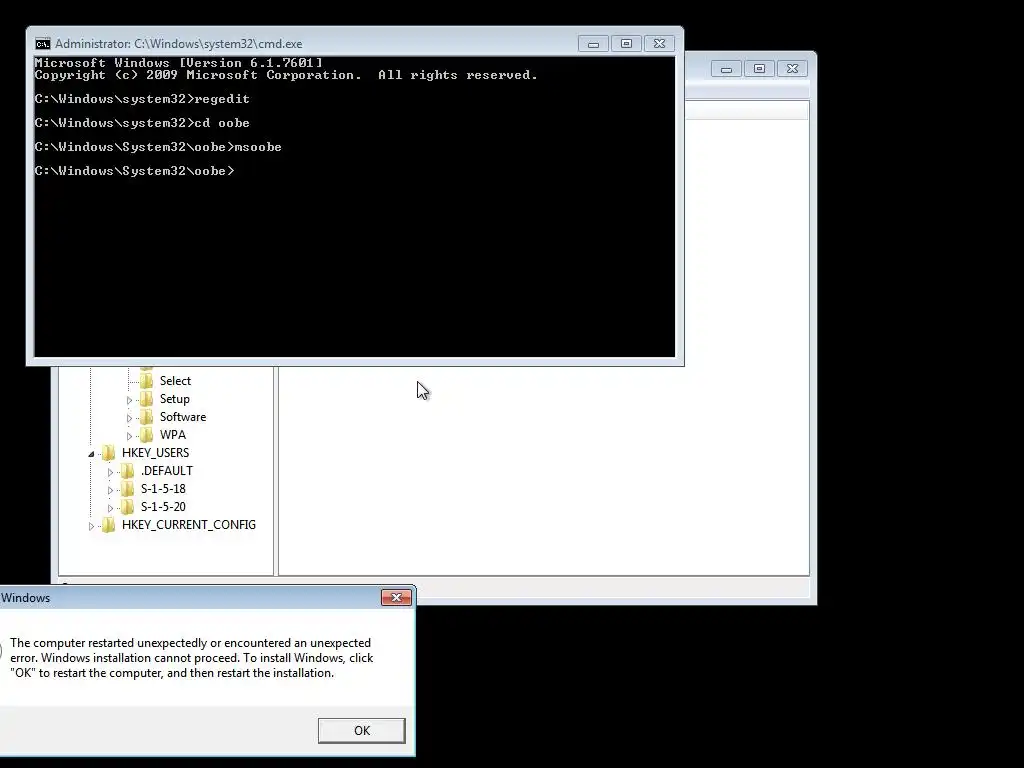Select the S-1-5-20 key label
1024x768 pixels.
pyautogui.click(x=163, y=507)
